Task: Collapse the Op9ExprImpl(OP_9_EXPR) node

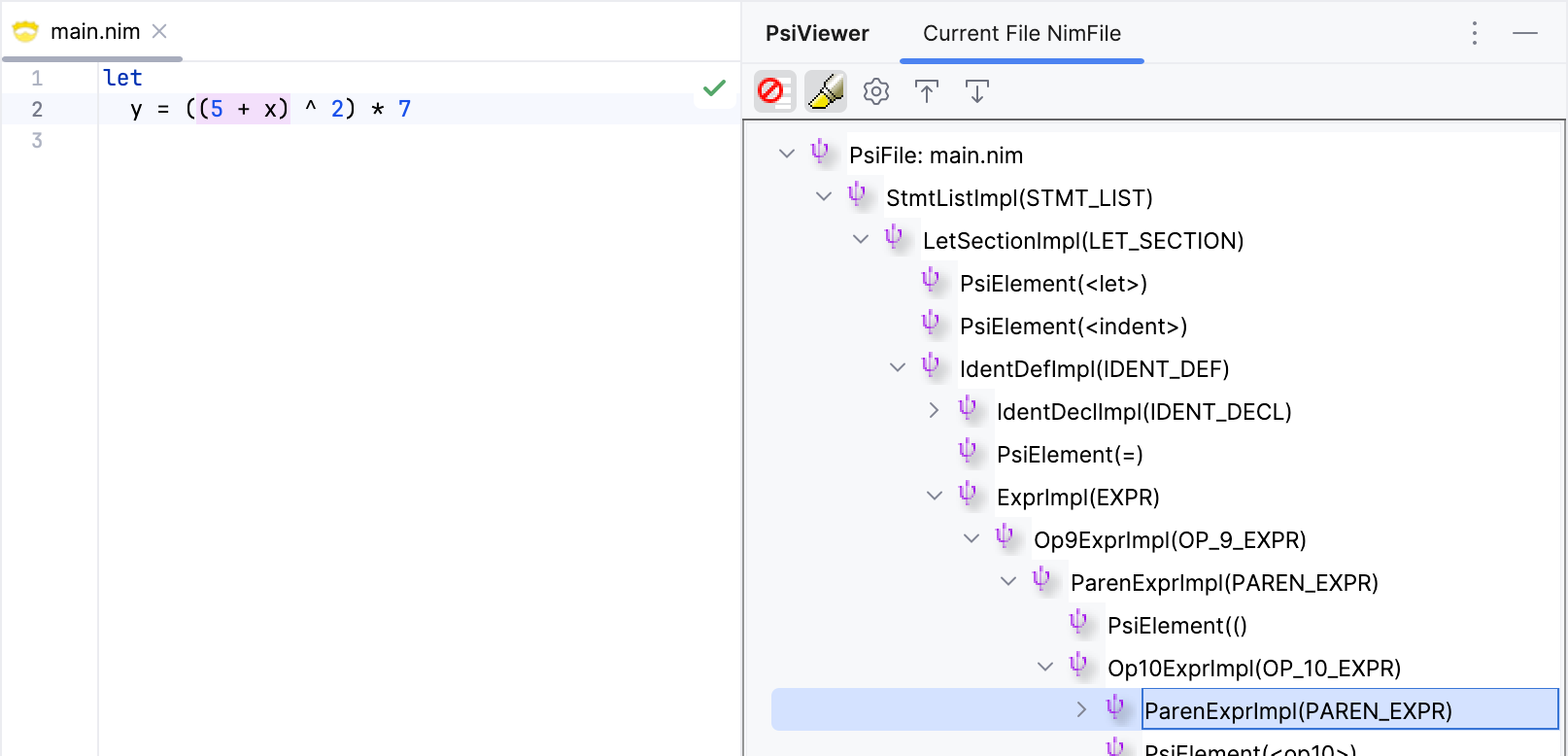Action: coord(971,538)
